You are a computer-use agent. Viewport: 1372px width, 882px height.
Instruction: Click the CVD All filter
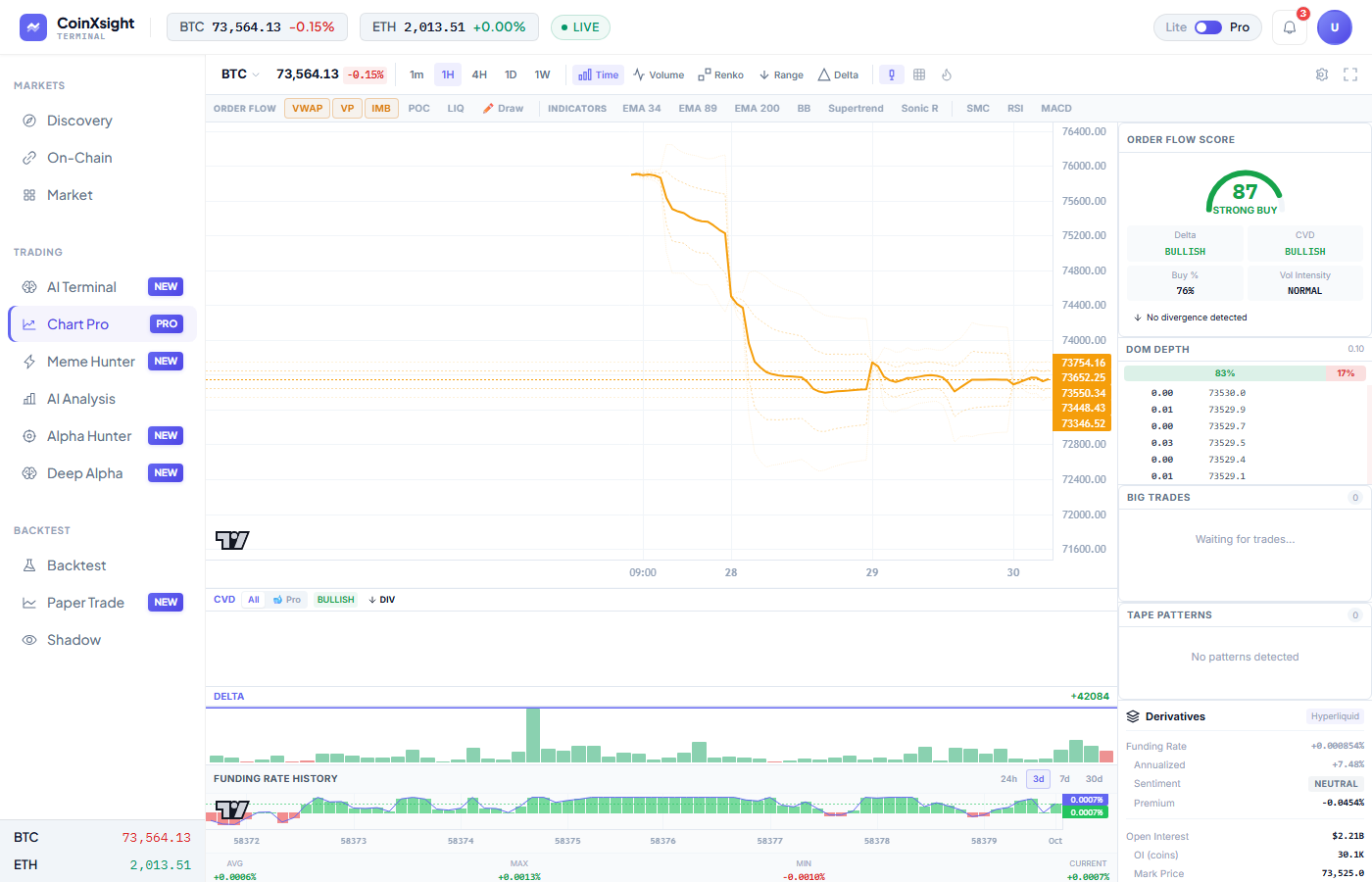[x=254, y=600]
